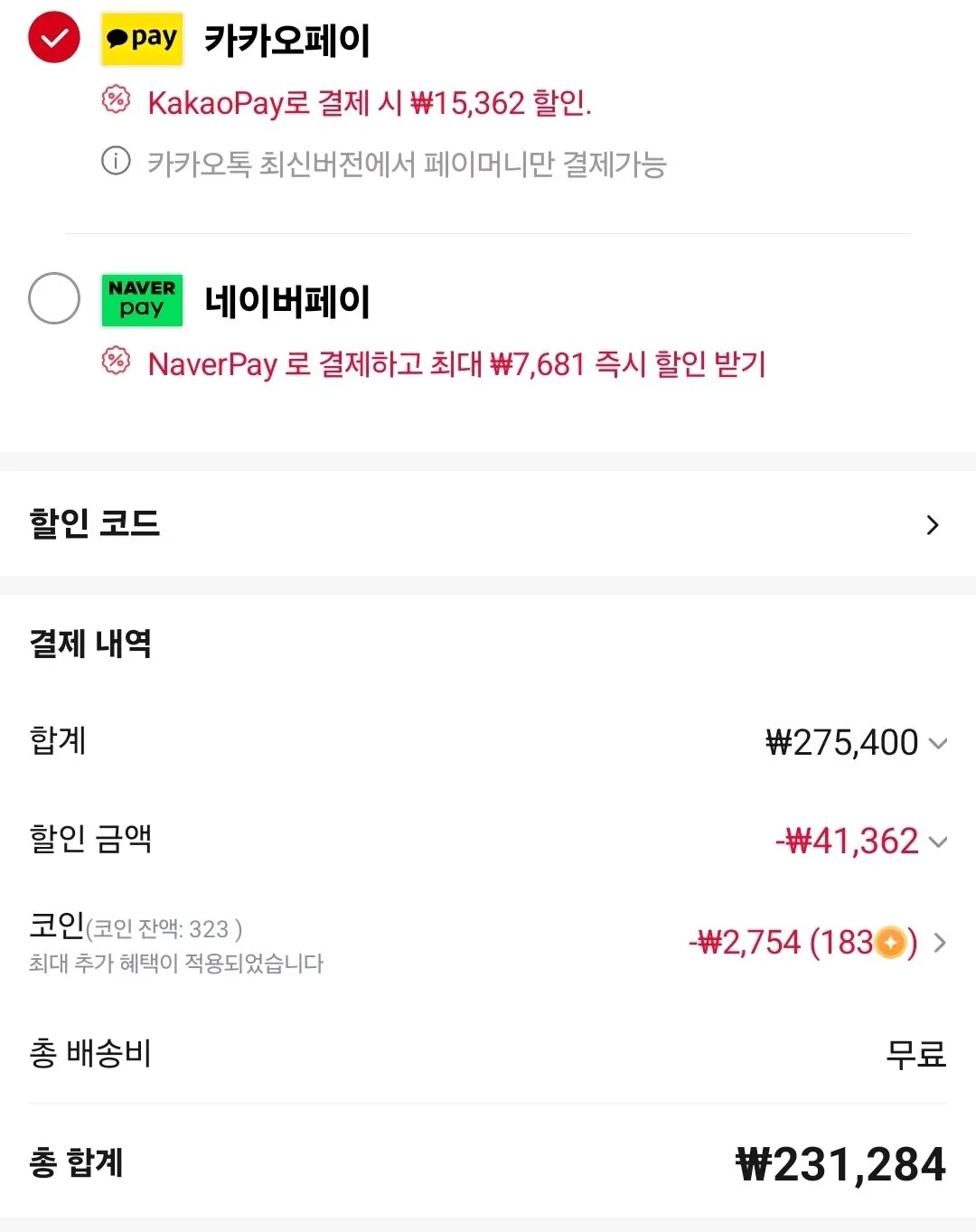Tap the NaverPay ₩7,681 즉시 할인 받기 link

[456, 364]
